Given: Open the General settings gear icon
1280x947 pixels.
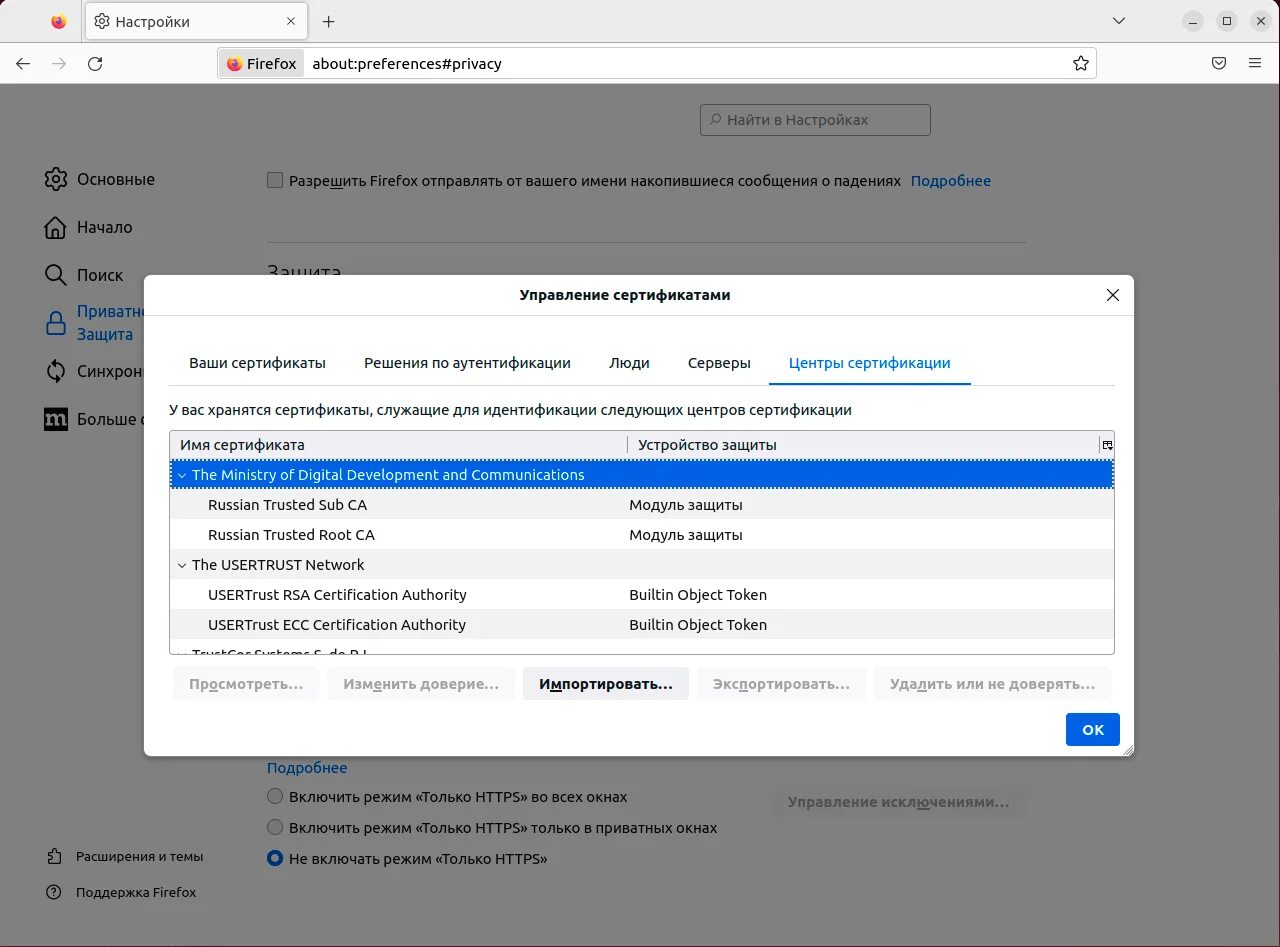Looking at the screenshot, I should [x=56, y=179].
